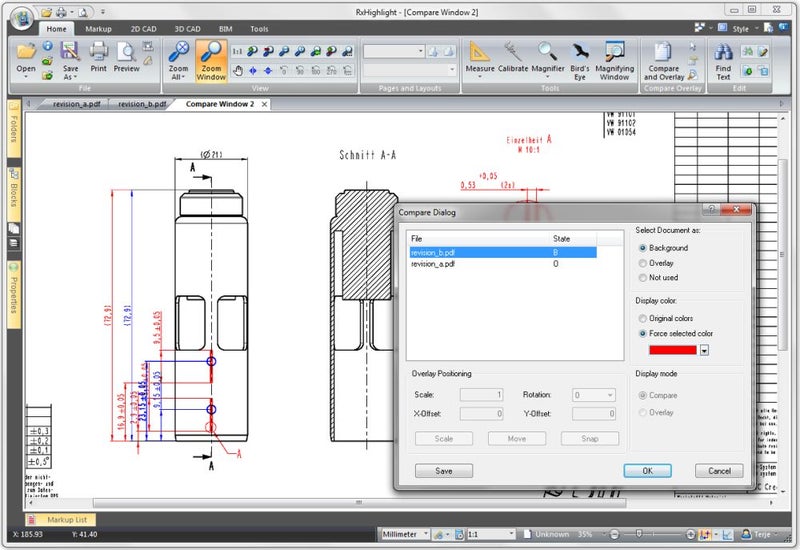800x550 pixels.
Task: Click the Print icon in the ribbon
Action: 98,51
